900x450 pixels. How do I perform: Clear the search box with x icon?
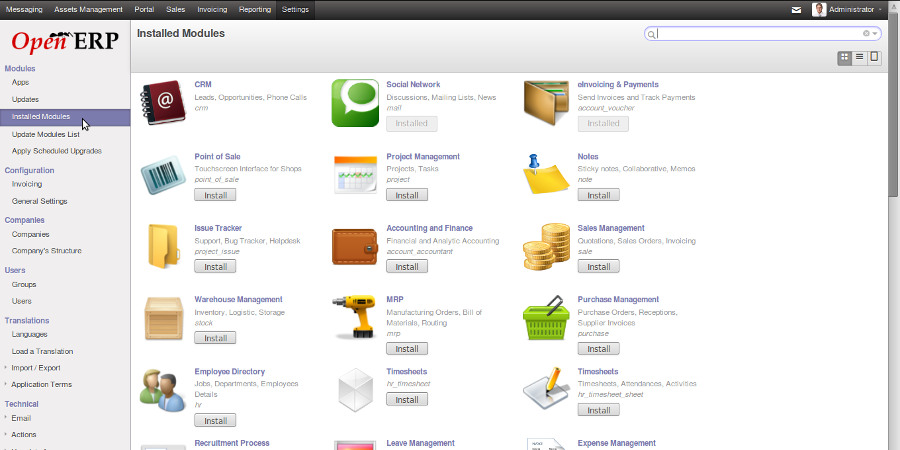[866, 33]
